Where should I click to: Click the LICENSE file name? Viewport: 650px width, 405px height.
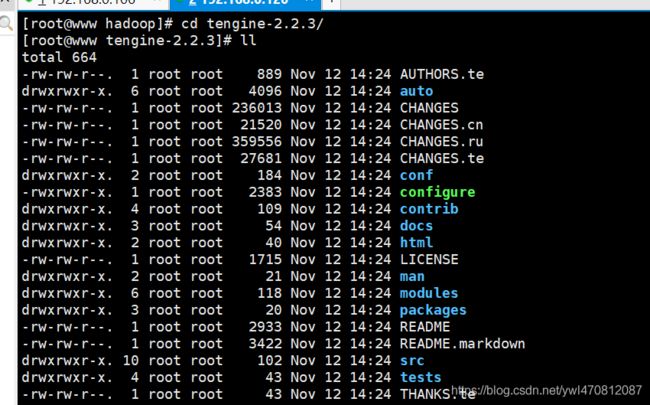coord(429,259)
